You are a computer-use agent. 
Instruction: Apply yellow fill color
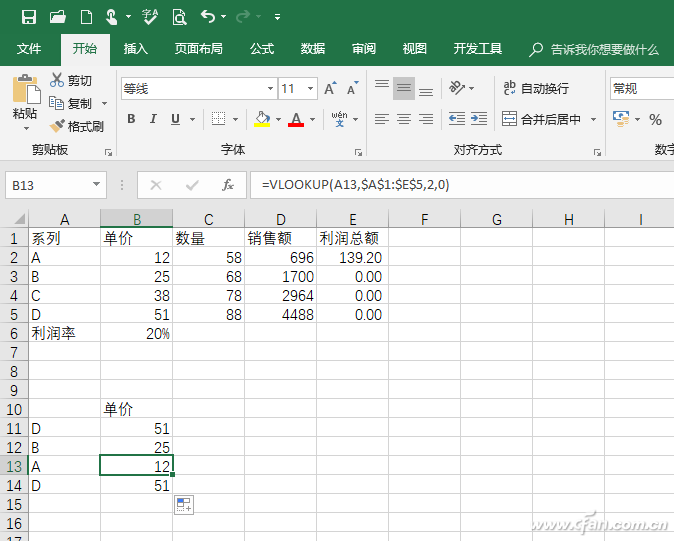pos(262,119)
